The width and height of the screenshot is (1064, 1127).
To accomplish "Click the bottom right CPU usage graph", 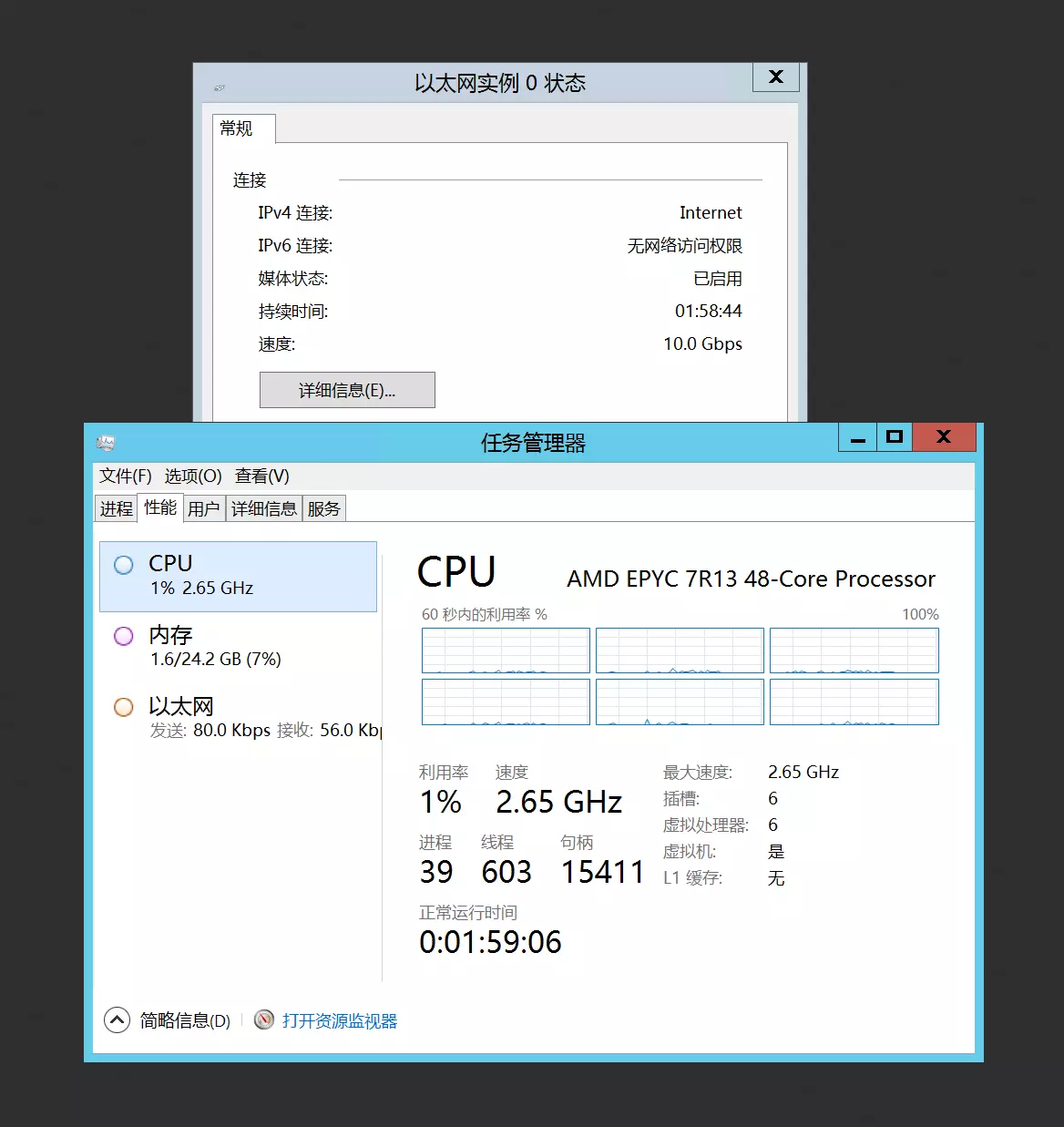I will (854, 702).
